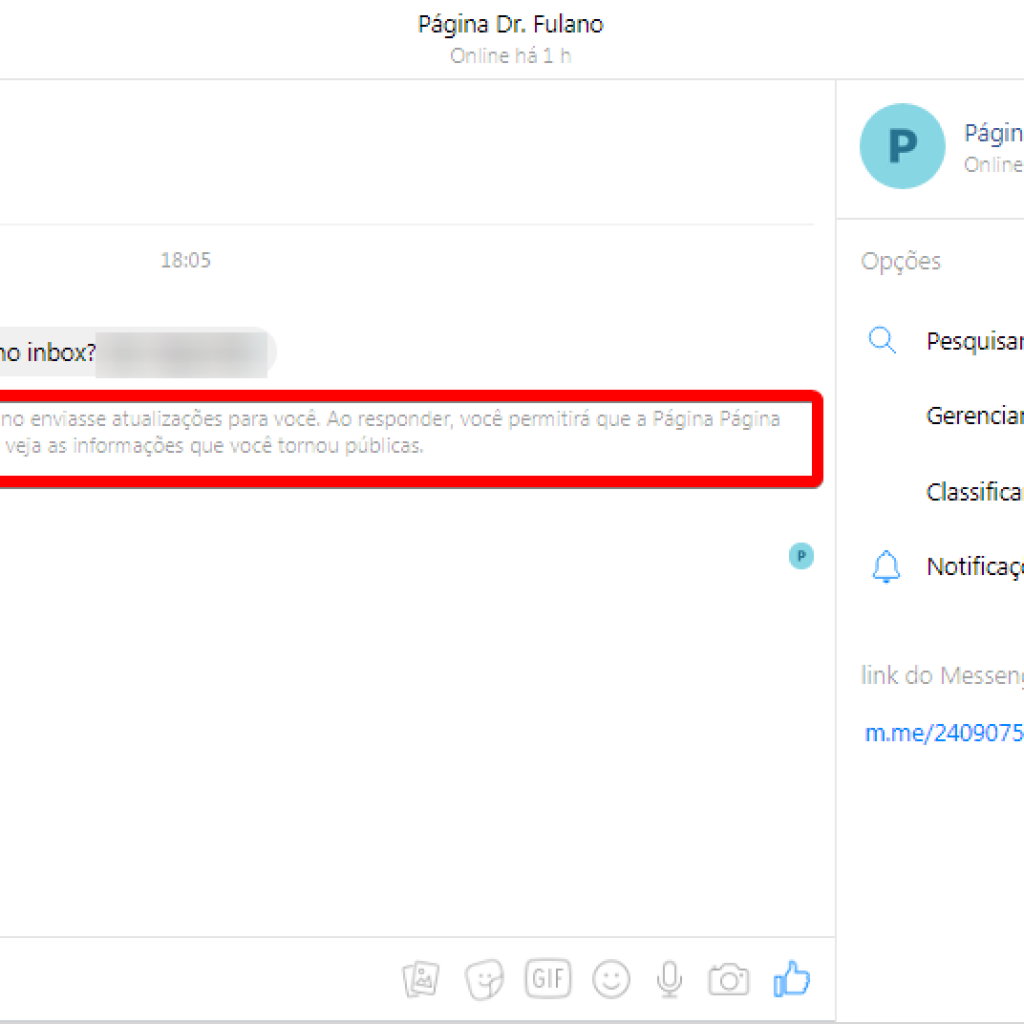Record voice clip with microphone icon

coord(669,979)
